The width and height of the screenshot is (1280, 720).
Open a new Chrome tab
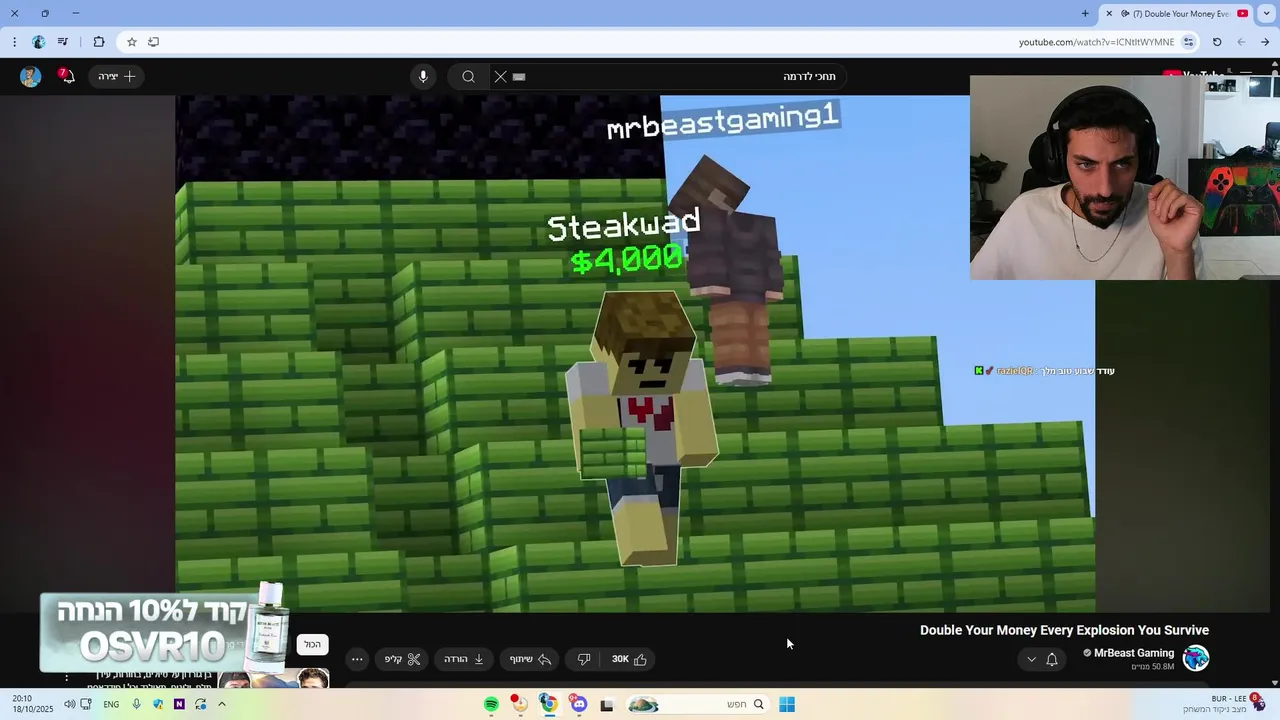tap(1085, 13)
